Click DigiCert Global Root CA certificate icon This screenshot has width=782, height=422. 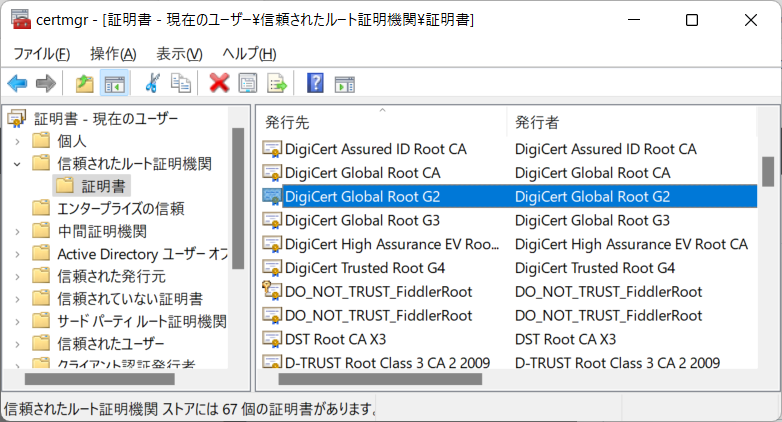point(272,173)
